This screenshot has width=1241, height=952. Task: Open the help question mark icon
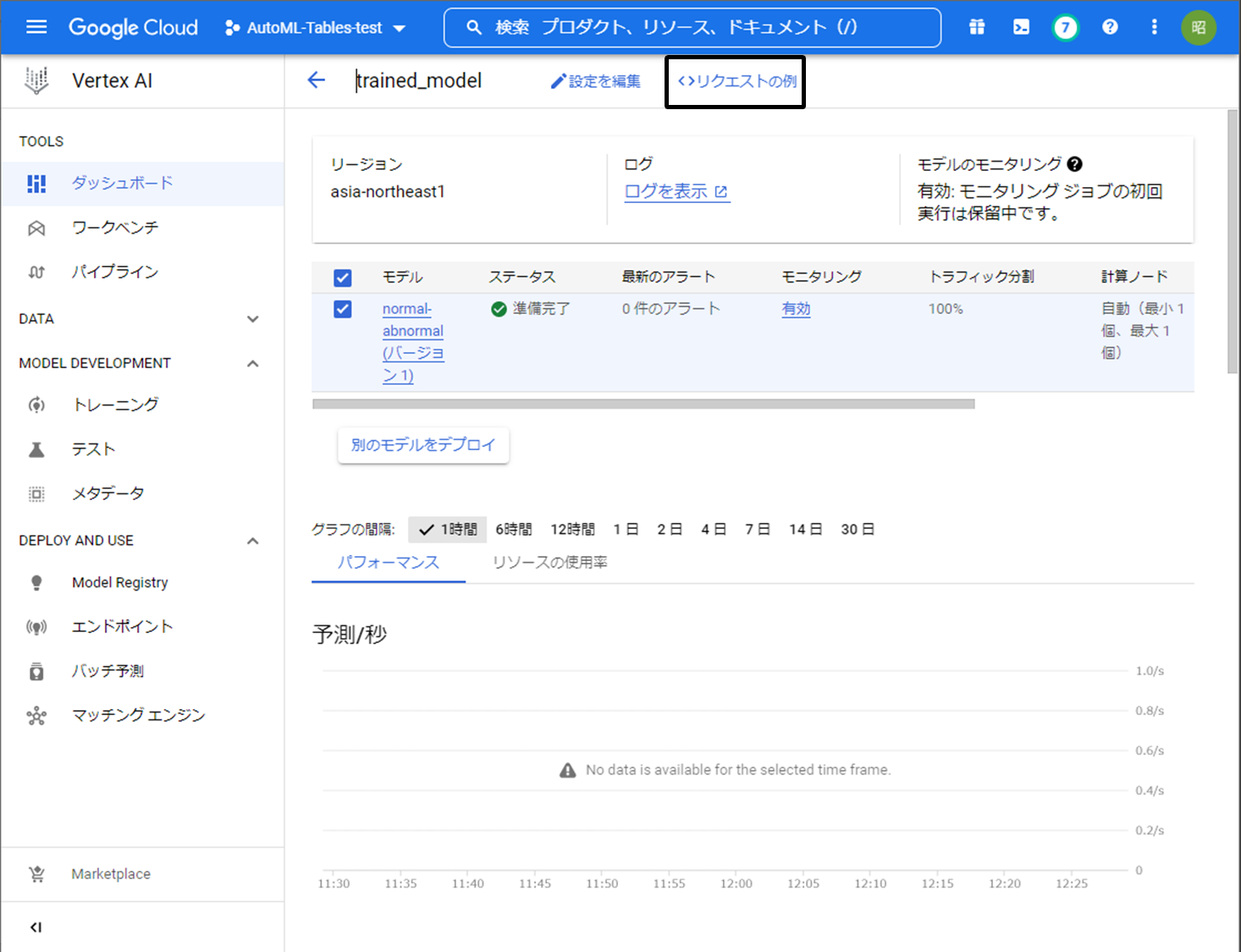1110,27
